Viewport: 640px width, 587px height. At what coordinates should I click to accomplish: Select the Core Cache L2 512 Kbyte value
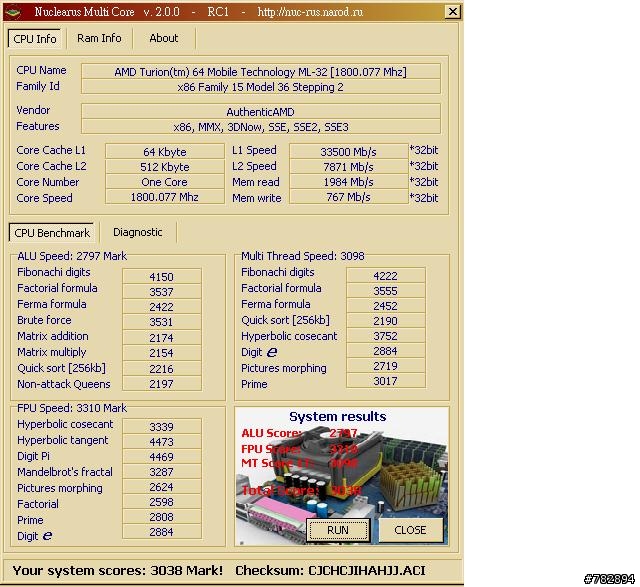click(165, 167)
